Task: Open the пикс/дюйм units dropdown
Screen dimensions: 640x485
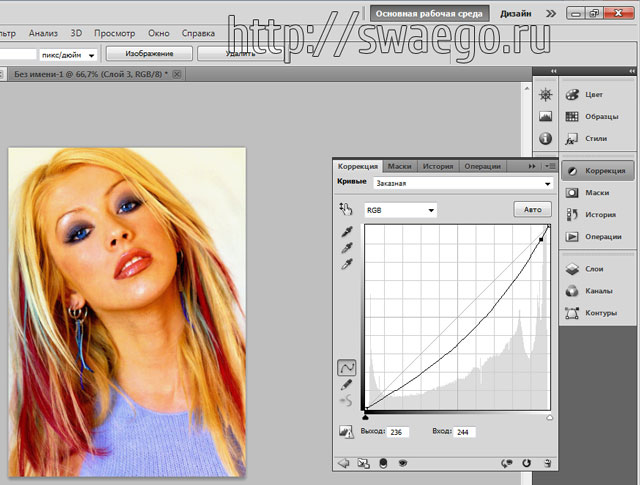Action: pos(68,55)
